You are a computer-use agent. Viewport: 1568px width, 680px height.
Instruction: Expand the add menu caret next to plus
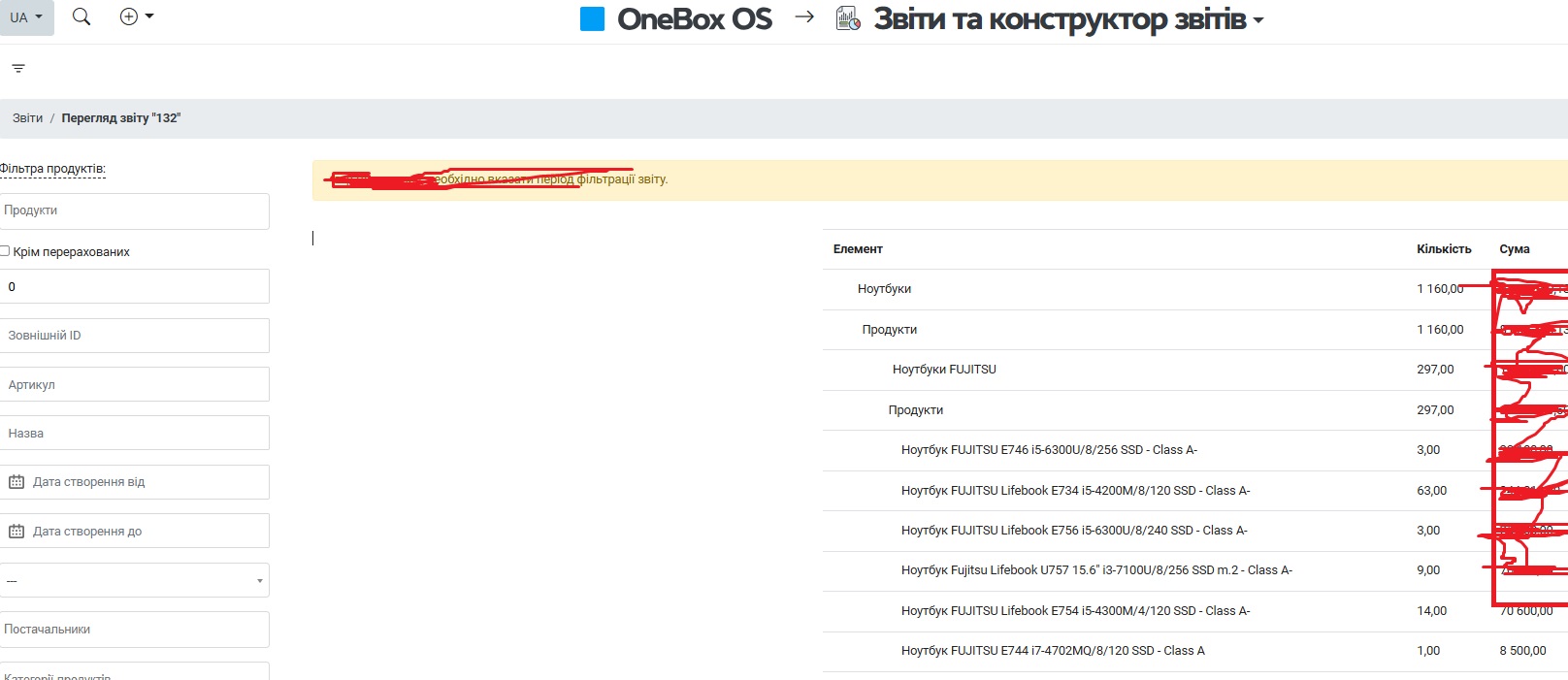pos(149,16)
